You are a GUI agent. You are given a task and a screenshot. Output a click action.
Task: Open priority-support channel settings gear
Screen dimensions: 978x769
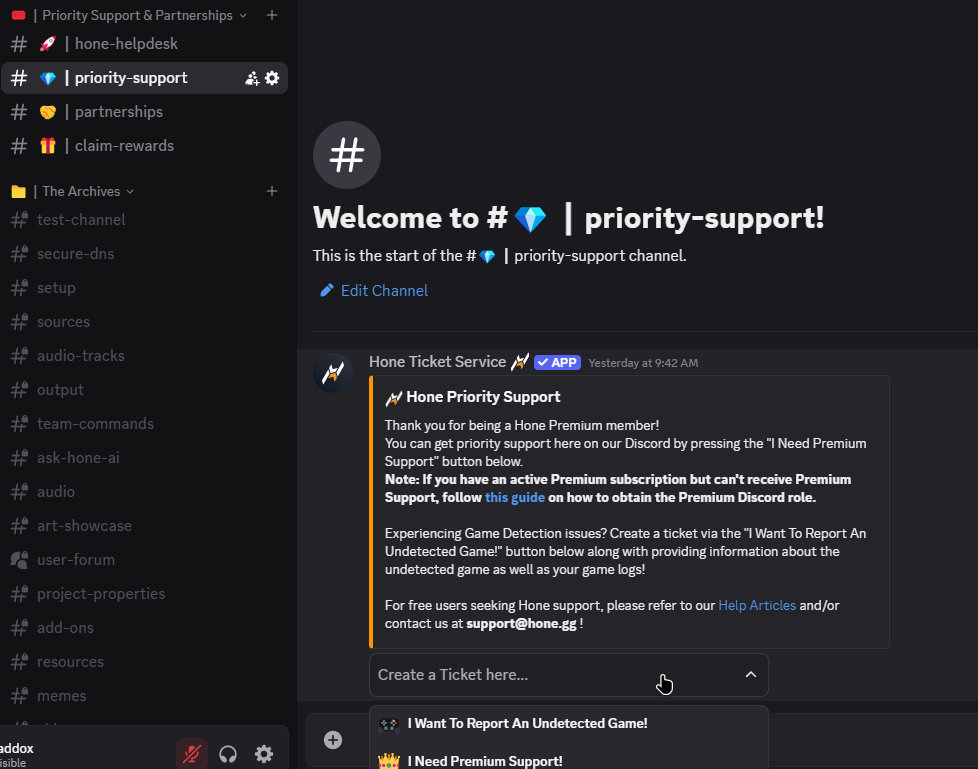tap(272, 78)
